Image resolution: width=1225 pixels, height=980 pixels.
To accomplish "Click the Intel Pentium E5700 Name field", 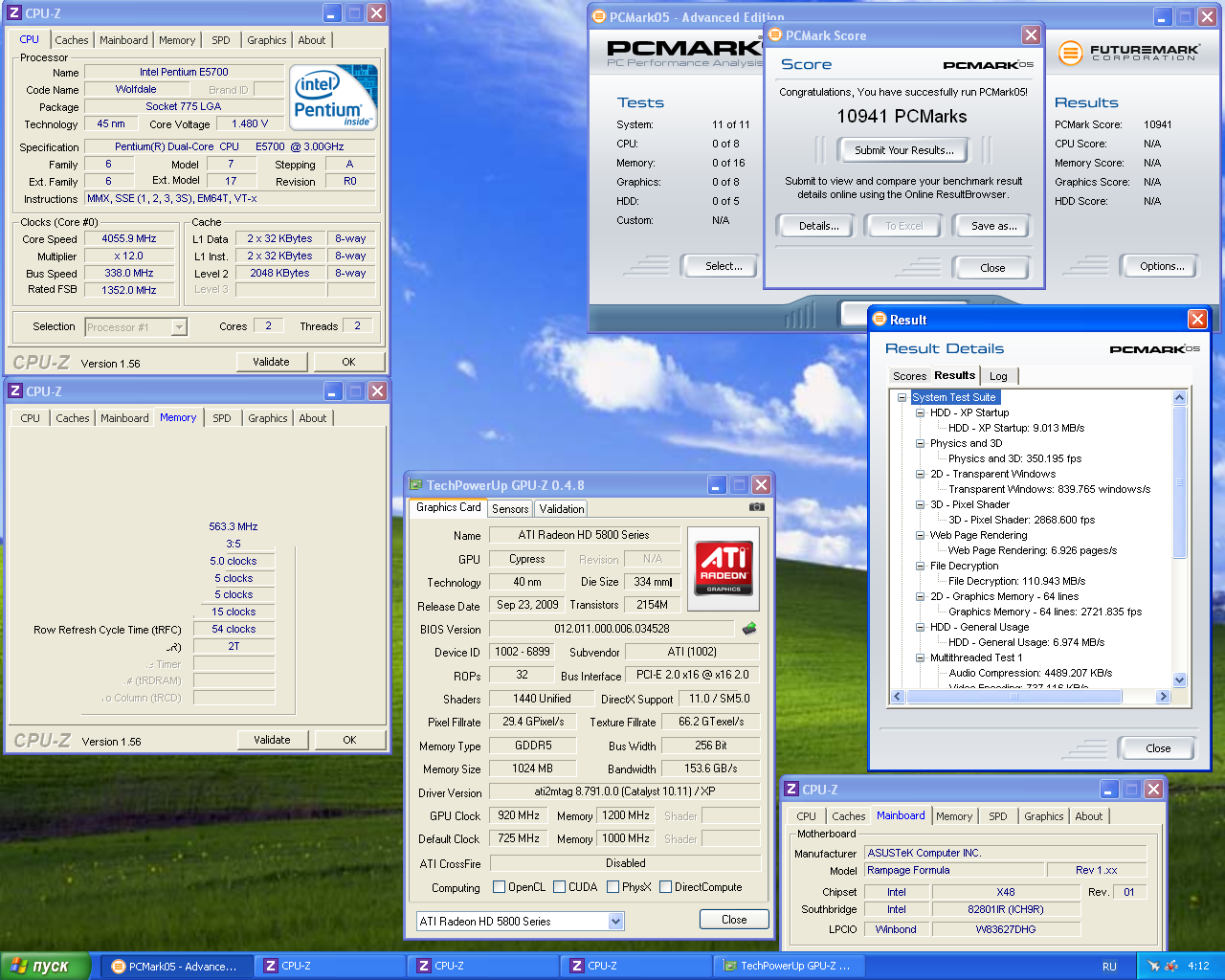I will click(184, 72).
